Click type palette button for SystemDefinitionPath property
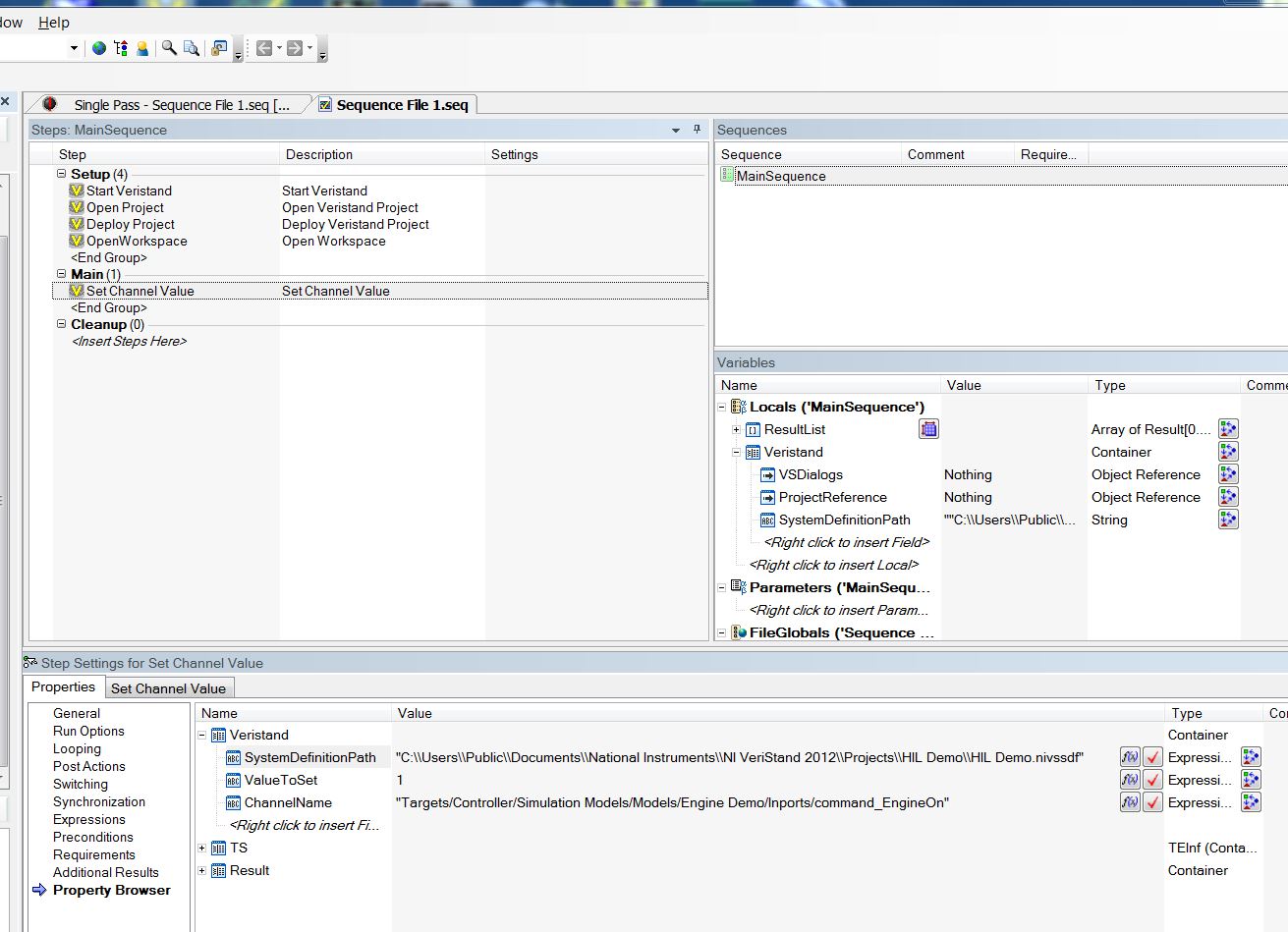1288x932 pixels. click(x=1251, y=757)
